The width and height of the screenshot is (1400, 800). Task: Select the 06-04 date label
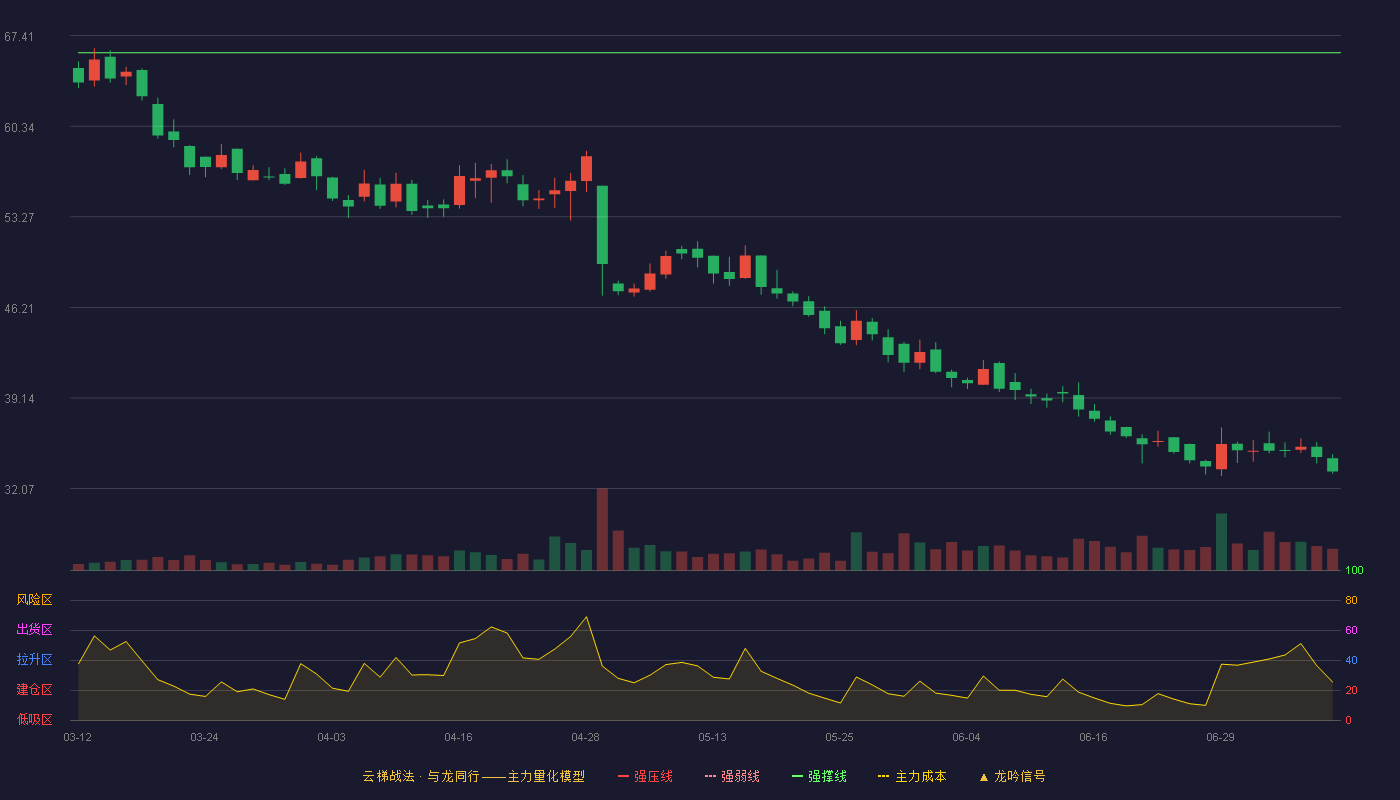click(967, 737)
